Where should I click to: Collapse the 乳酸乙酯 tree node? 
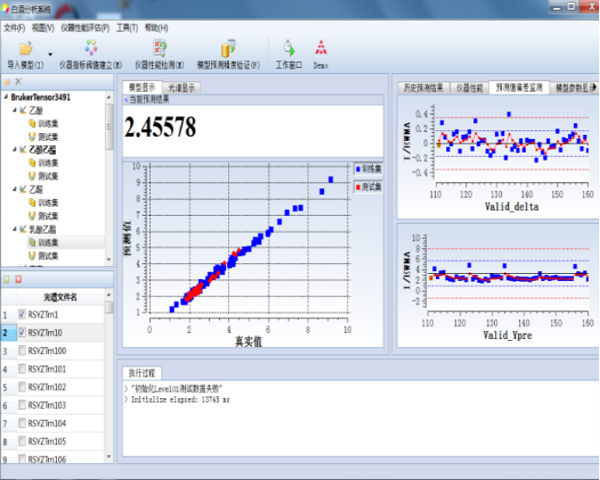(x=15, y=229)
